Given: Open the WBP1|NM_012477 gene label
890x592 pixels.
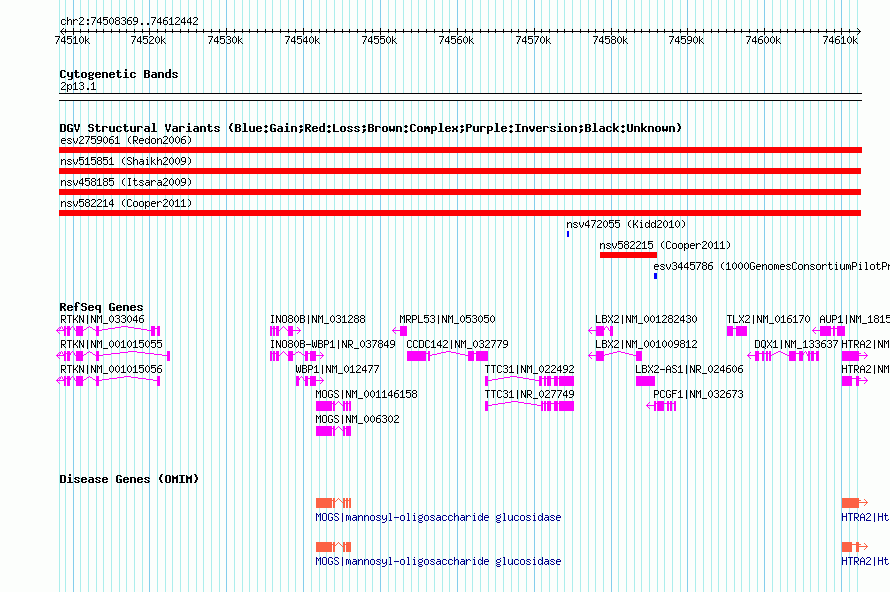Looking at the screenshot, I should click(337, 370).
